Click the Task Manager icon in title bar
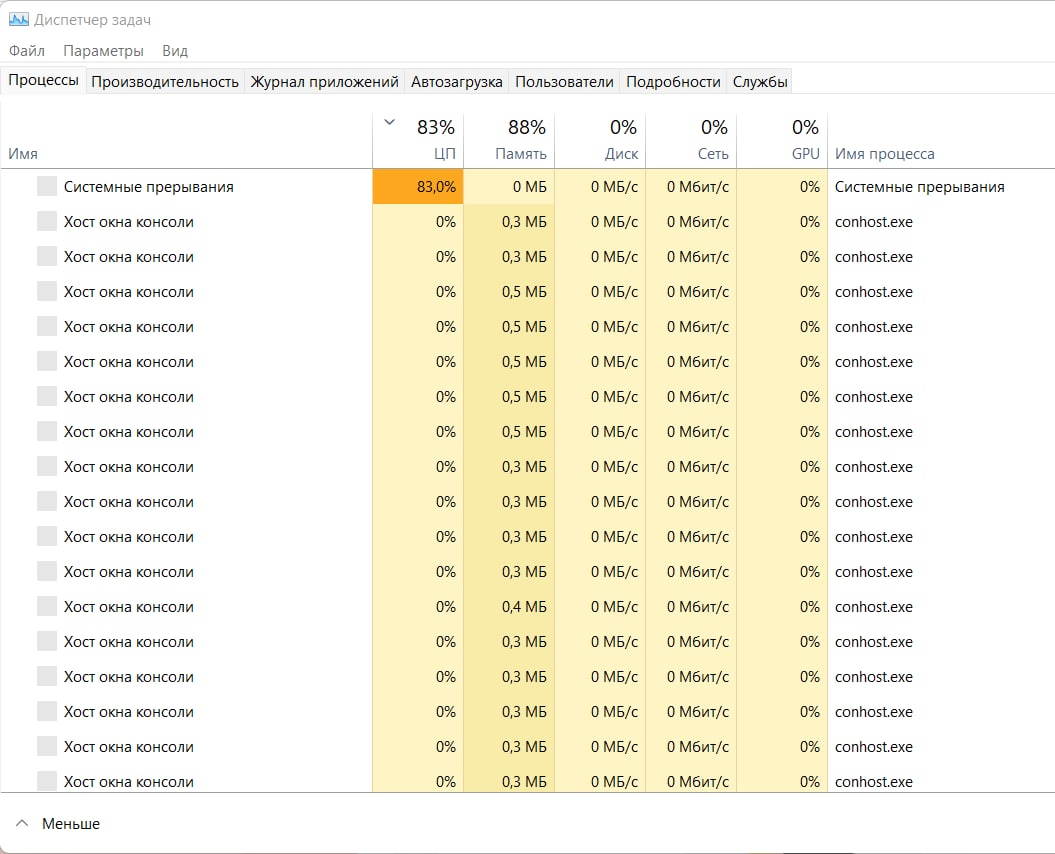 coord(18,20)
